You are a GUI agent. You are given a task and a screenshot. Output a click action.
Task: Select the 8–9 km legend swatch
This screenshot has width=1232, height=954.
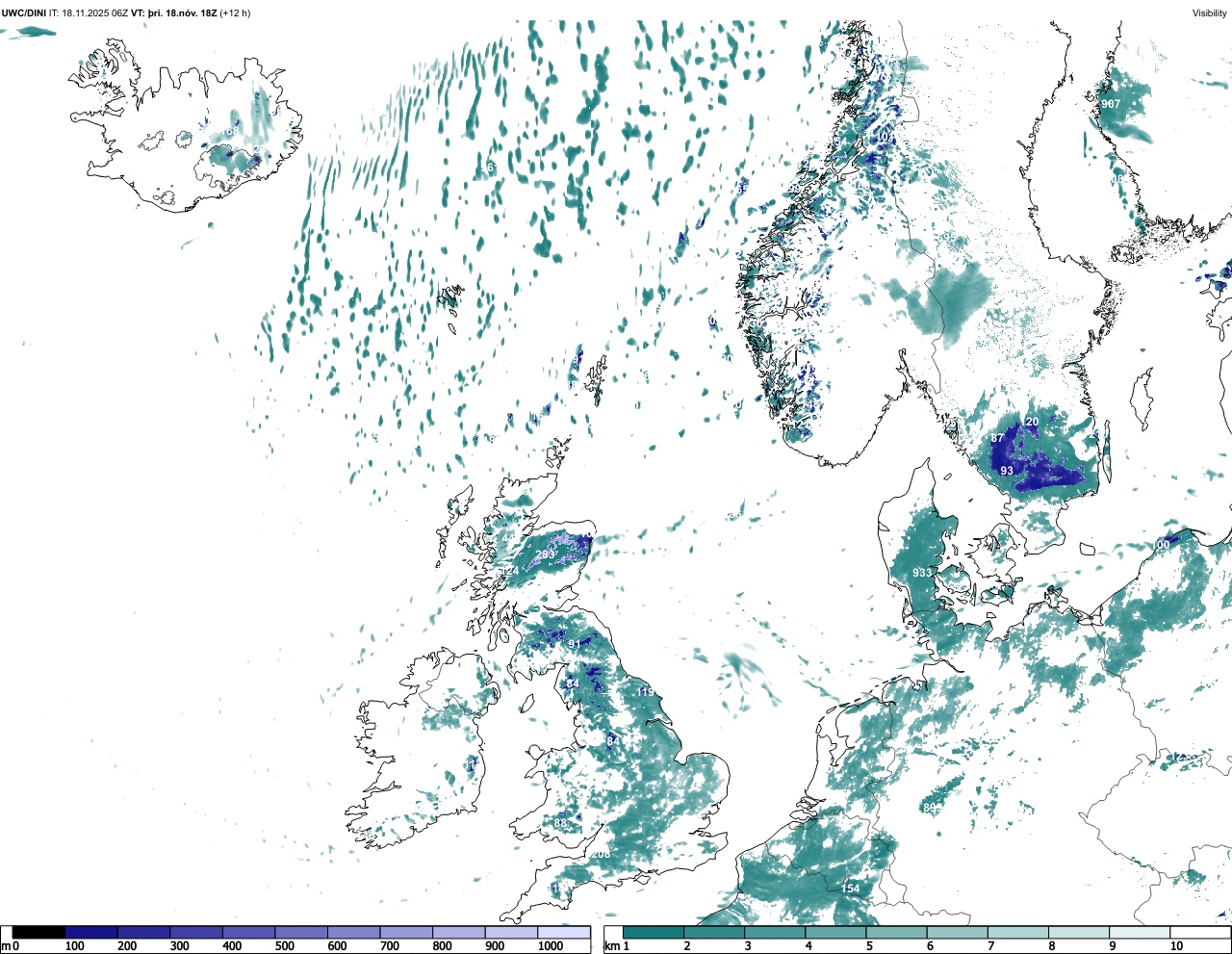pyautogui.click(x=1078, y=932)
